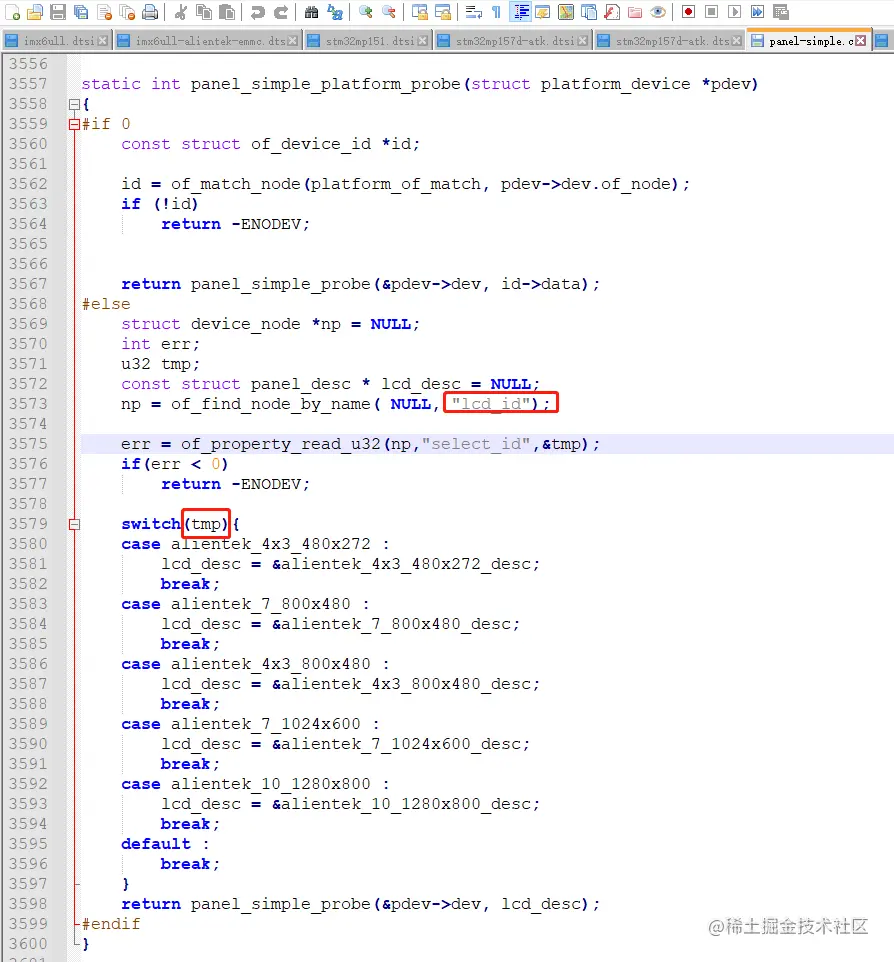This screenshot has width=894, height=962.
Task: Click line number 3575 in margin
Action: coord(28,444)
